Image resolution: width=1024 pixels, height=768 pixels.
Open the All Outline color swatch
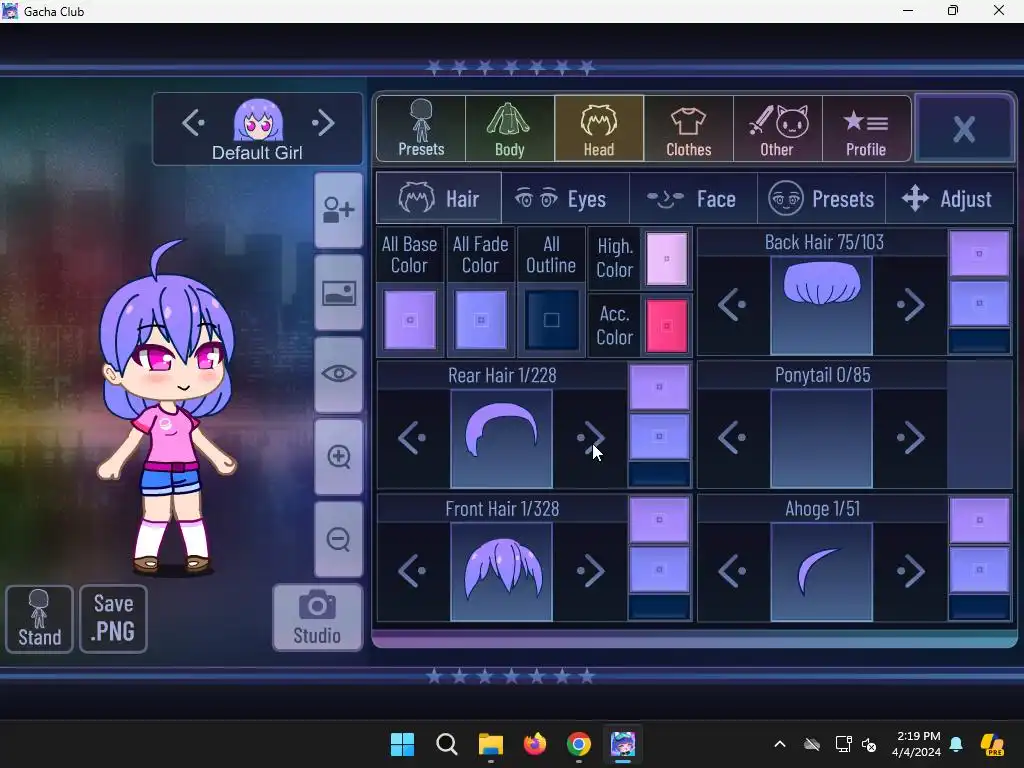point(552,320)
